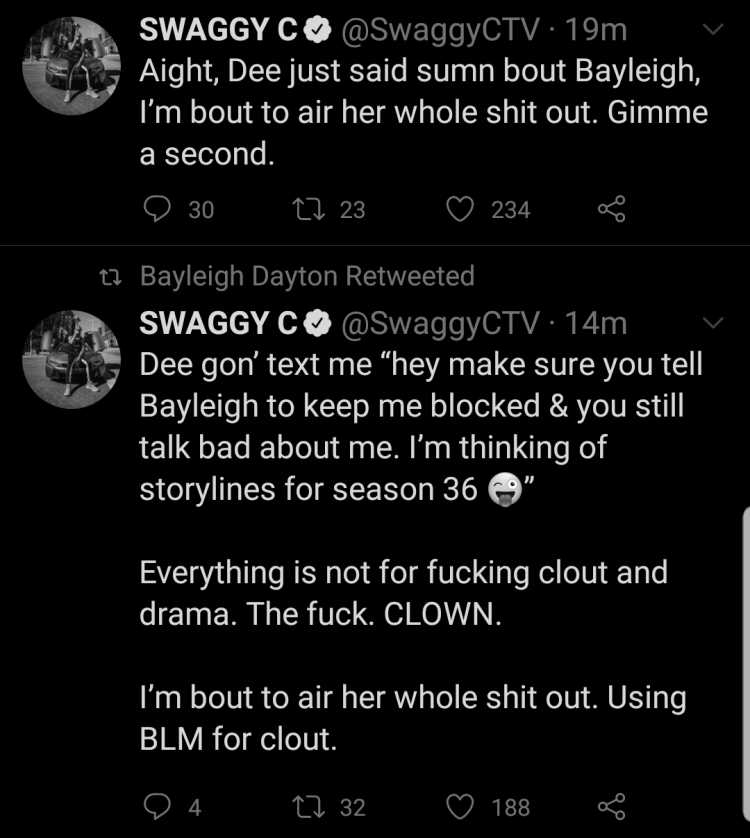This screenshot has width=750, height=838.
Task: Click the verified badge on second tweet
Action: coord(318,323)
